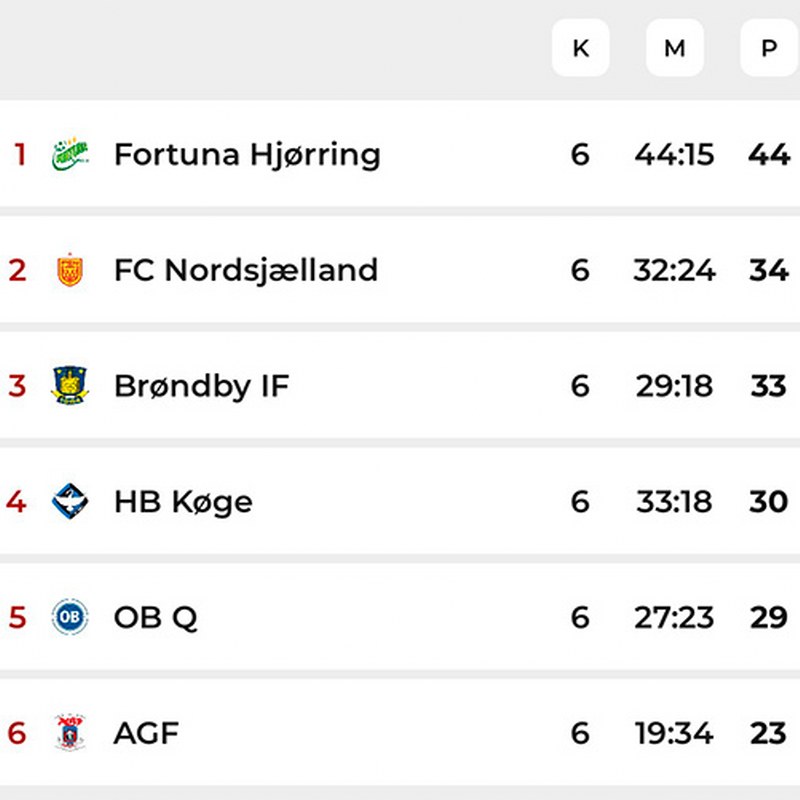This screenshot has height=800, width=800.
Task: Sort table by the P column header
Action: (768, 48)
